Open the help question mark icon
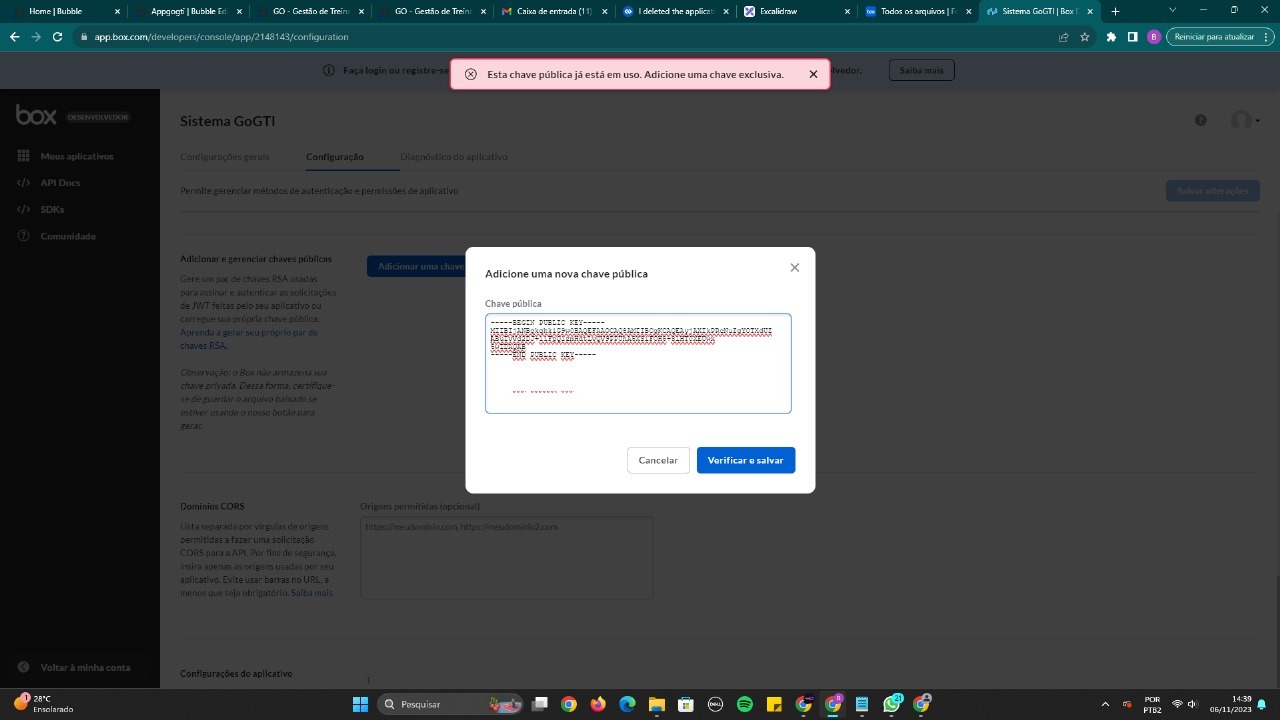Viewport: 1280px width, 720px height. click(1201, 120)
